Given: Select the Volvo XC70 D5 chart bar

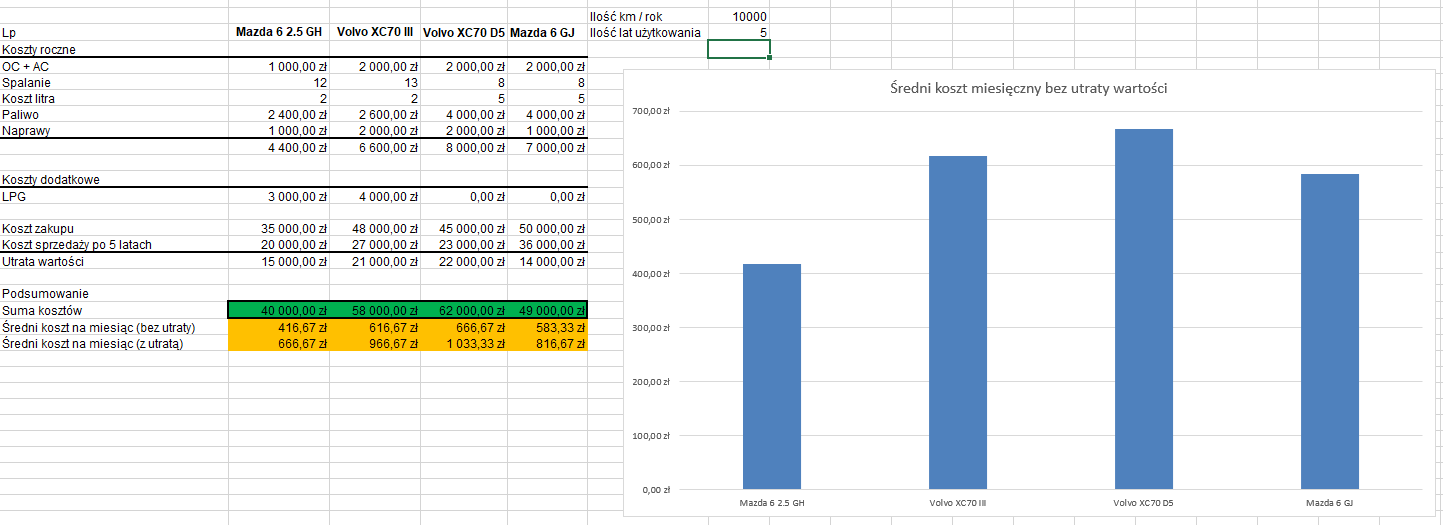Looking at the screenshot, I should (1143, 308).
